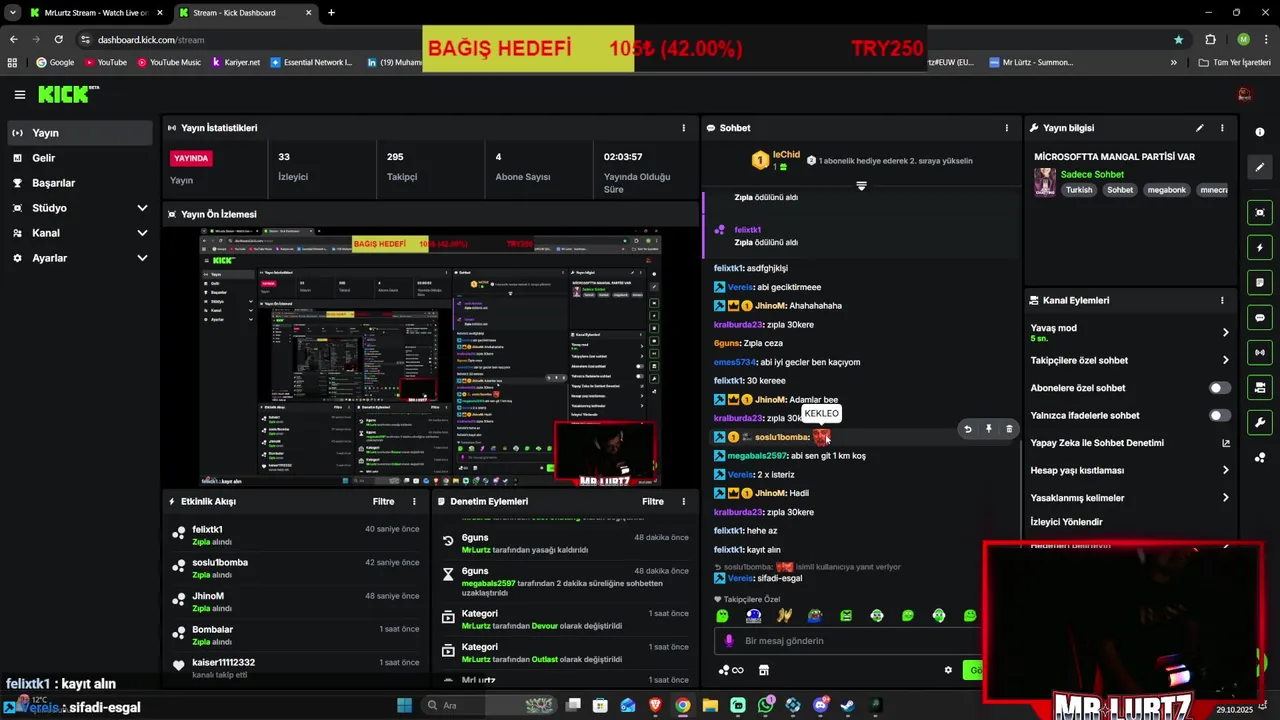
Task: Toggle Yalnızca ifadelerle sohbet switch
Action: click(1220, 415)
